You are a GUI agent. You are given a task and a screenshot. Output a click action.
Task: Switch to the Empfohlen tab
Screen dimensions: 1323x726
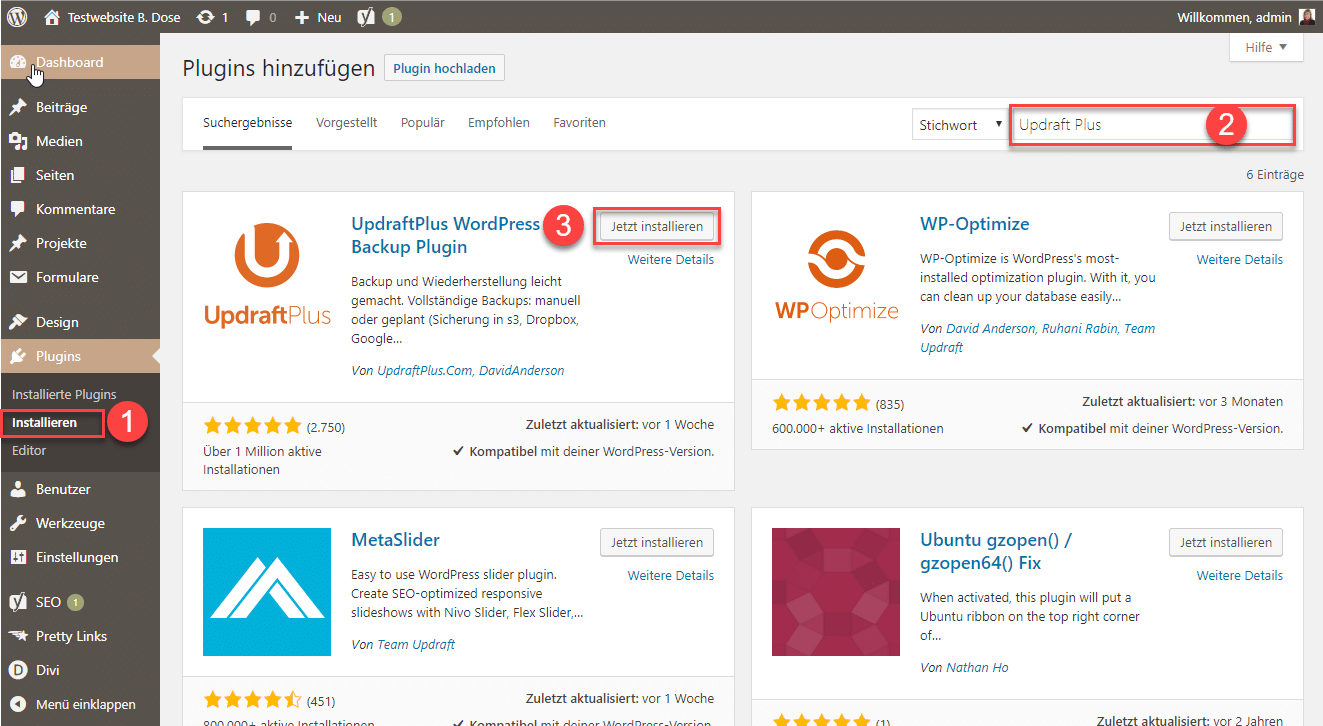pos(498,123)
